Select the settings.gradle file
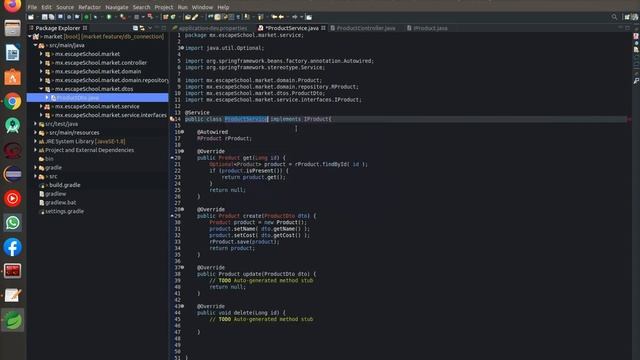Screen dimensions: 640x360 click(x=64, y=211)
